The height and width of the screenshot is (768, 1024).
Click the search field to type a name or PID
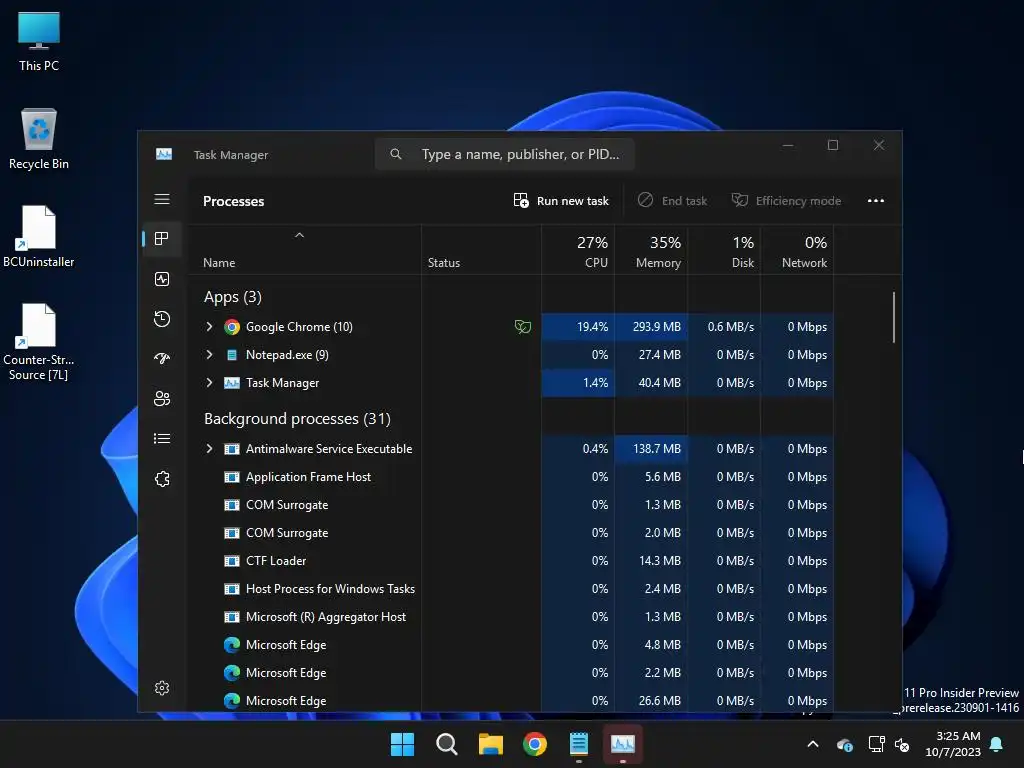(504, 154)
